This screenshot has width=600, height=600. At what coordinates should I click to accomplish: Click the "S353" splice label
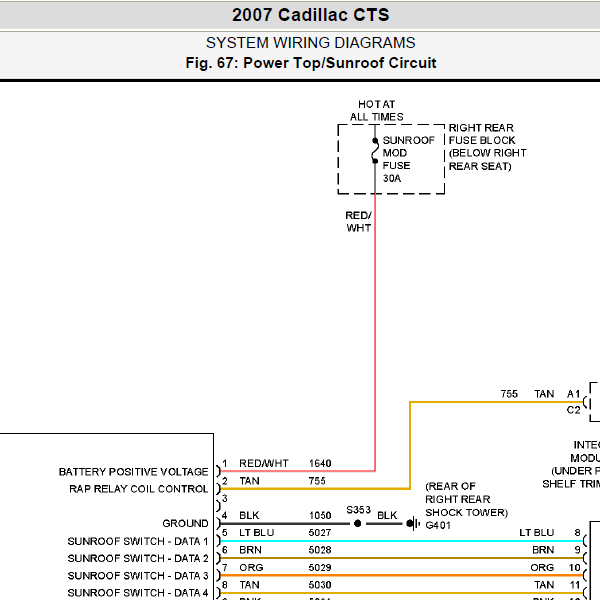pyautogui.click(x=359, y=510)
